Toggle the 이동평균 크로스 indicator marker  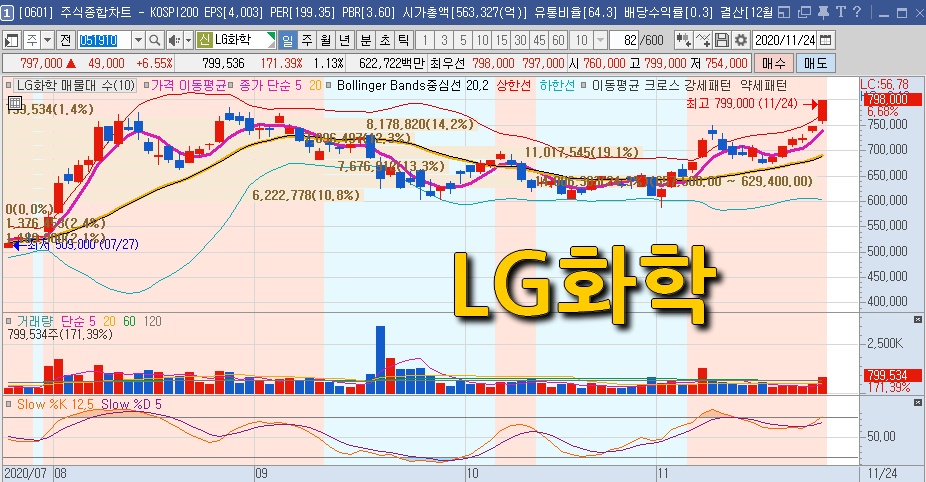(584, 86)
